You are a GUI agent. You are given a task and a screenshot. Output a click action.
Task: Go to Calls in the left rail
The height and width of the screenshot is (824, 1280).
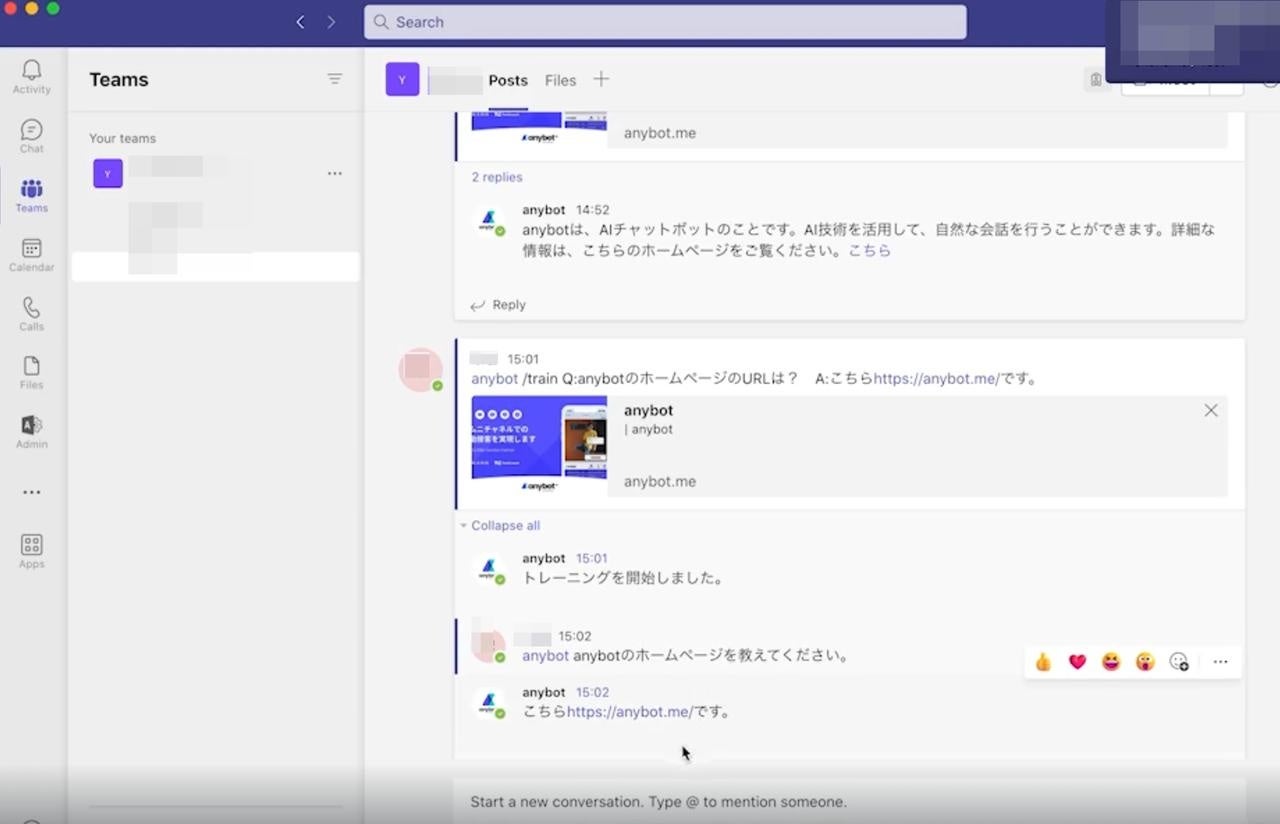pyautogui.click(x=31, y=314)
